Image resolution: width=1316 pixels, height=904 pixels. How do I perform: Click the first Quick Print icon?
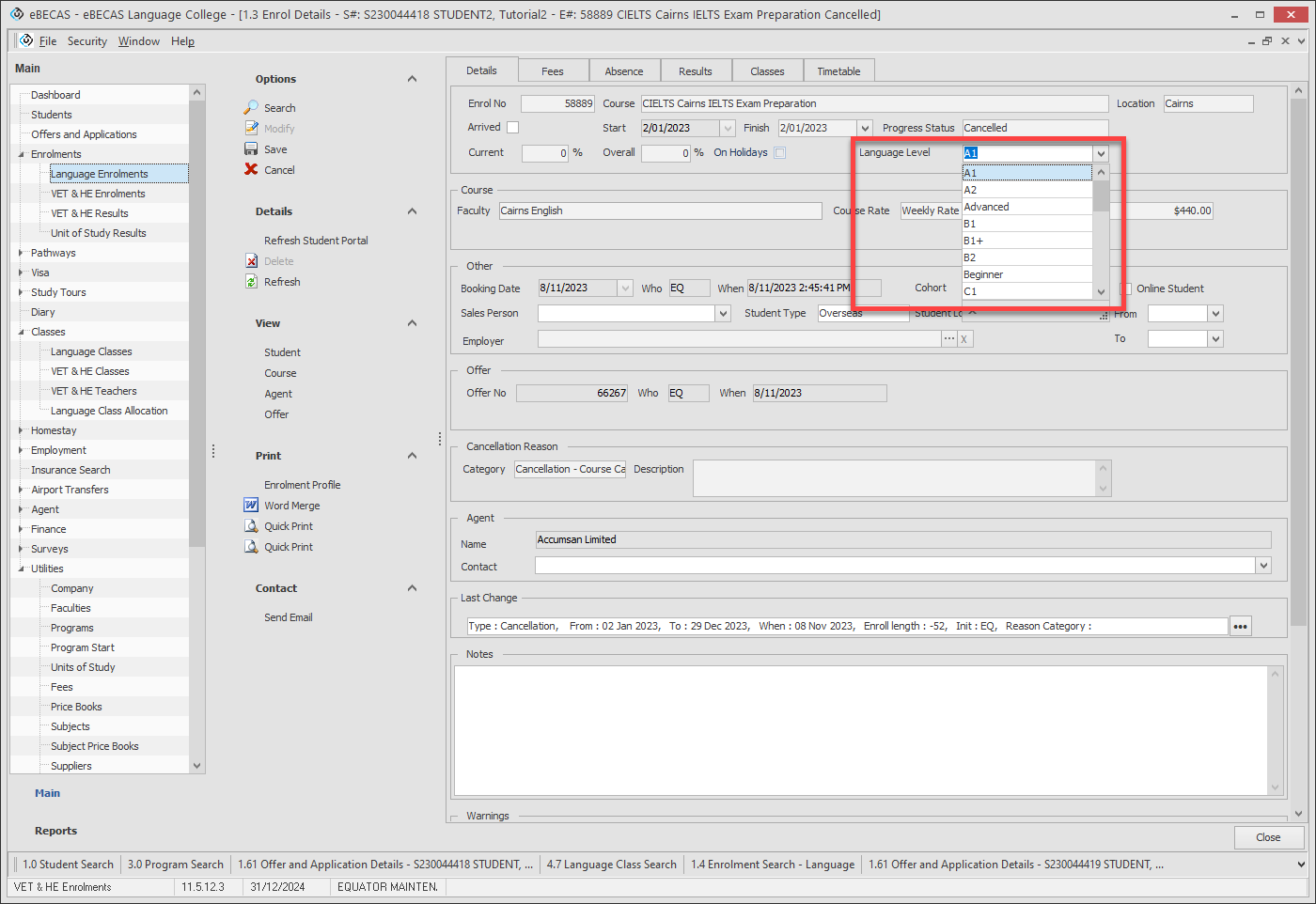pyautogui.click(x=251, y=526)
